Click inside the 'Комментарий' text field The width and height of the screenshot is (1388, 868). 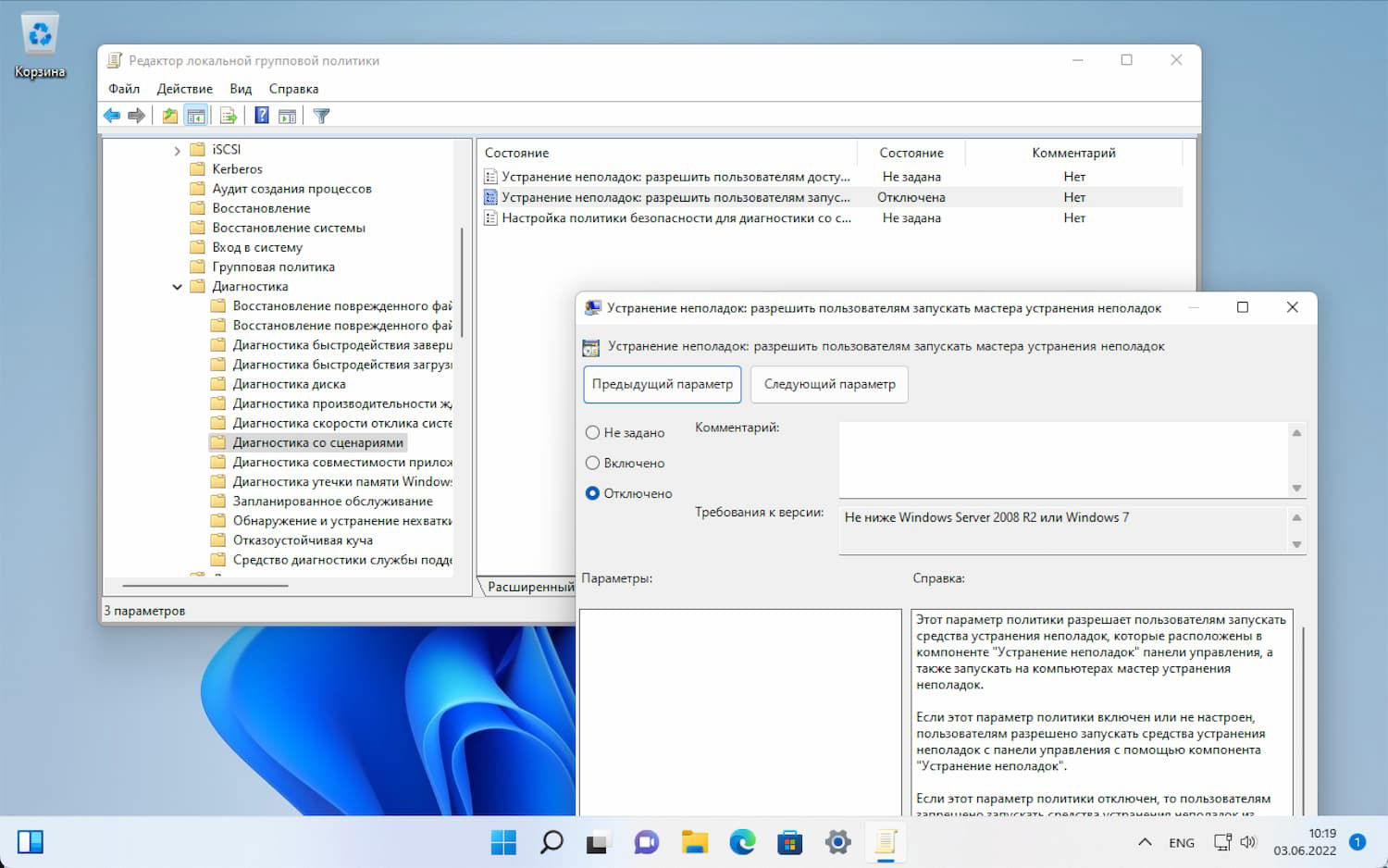(1062, 459)
